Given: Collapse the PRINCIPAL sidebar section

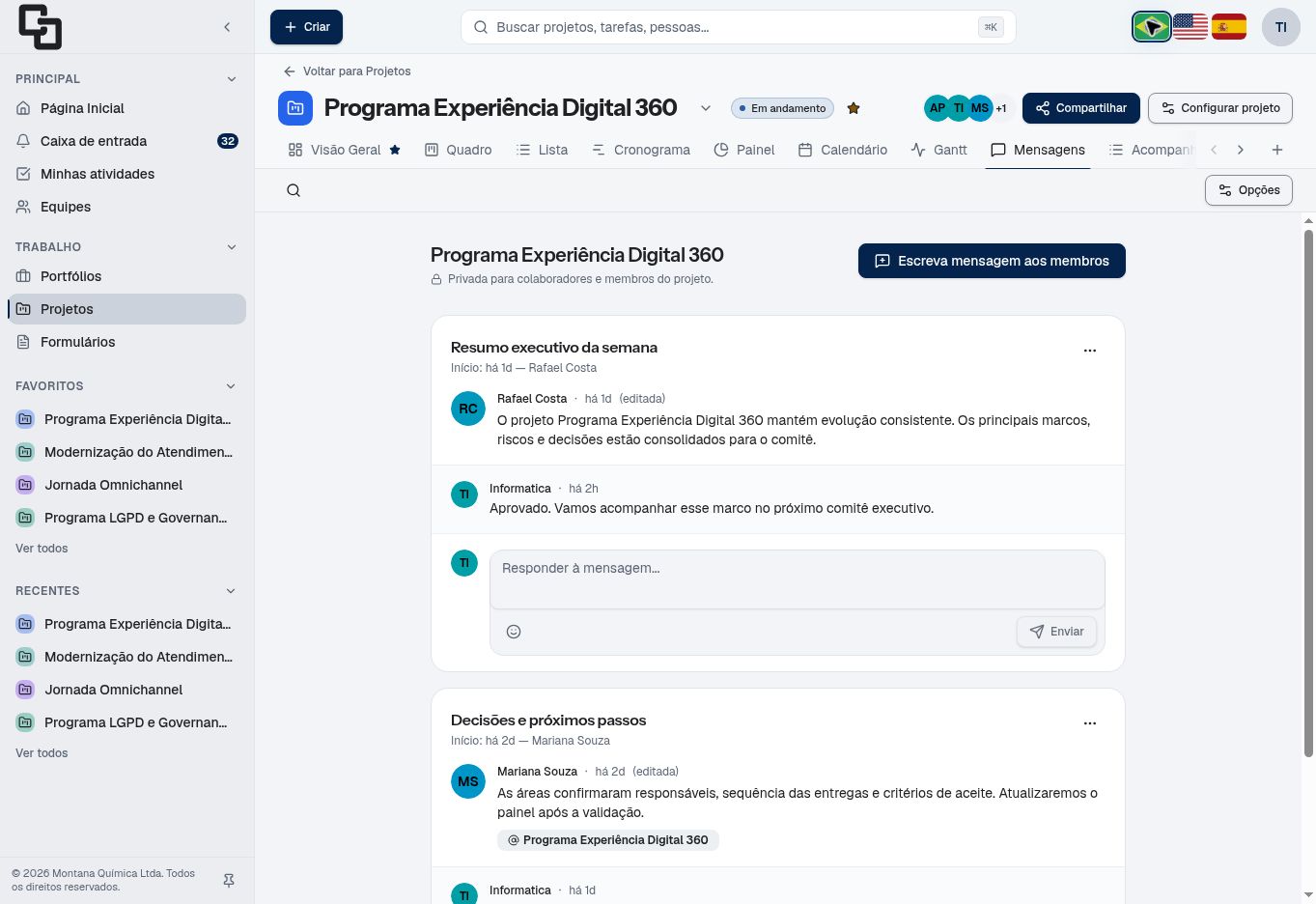Looking at the screenshot, I should [231, 79].
